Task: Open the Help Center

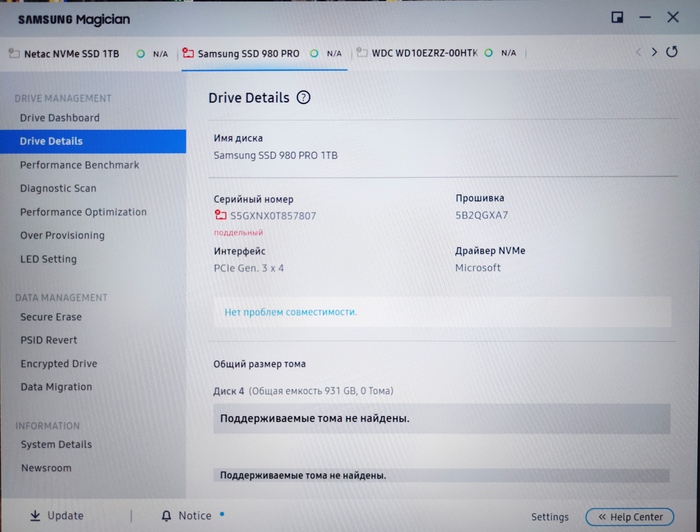Action: coord(629,517)
